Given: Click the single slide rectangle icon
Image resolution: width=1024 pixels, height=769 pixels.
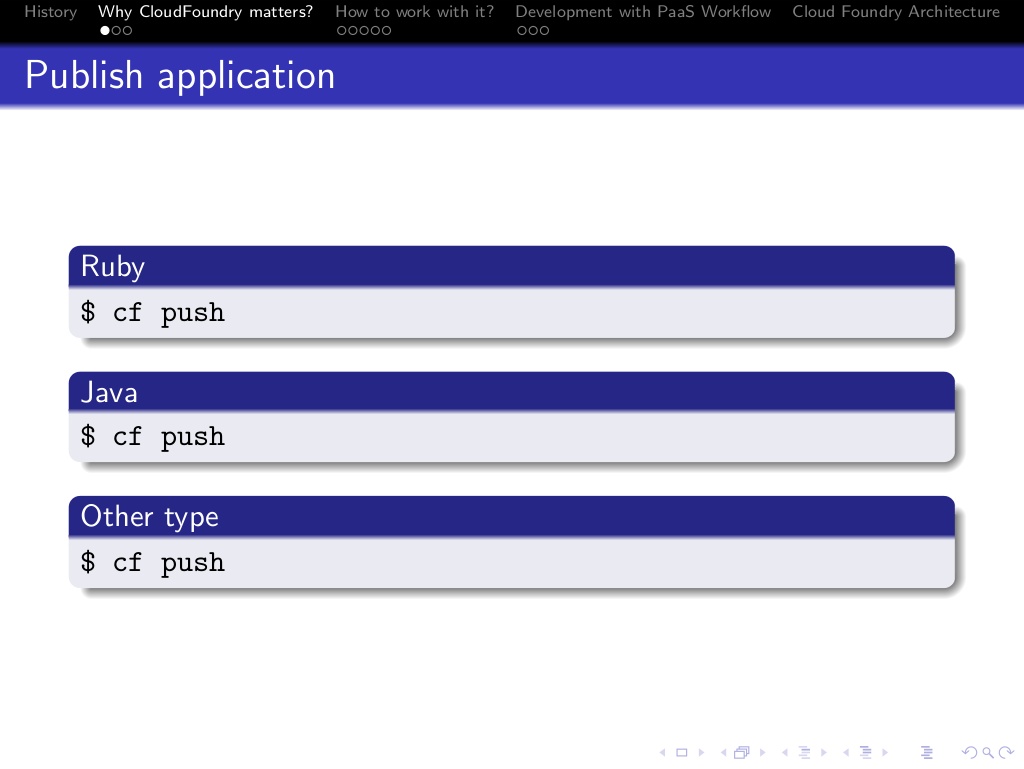Looking at the screenshot, I should pyautogui.click(x=682, y=753).
